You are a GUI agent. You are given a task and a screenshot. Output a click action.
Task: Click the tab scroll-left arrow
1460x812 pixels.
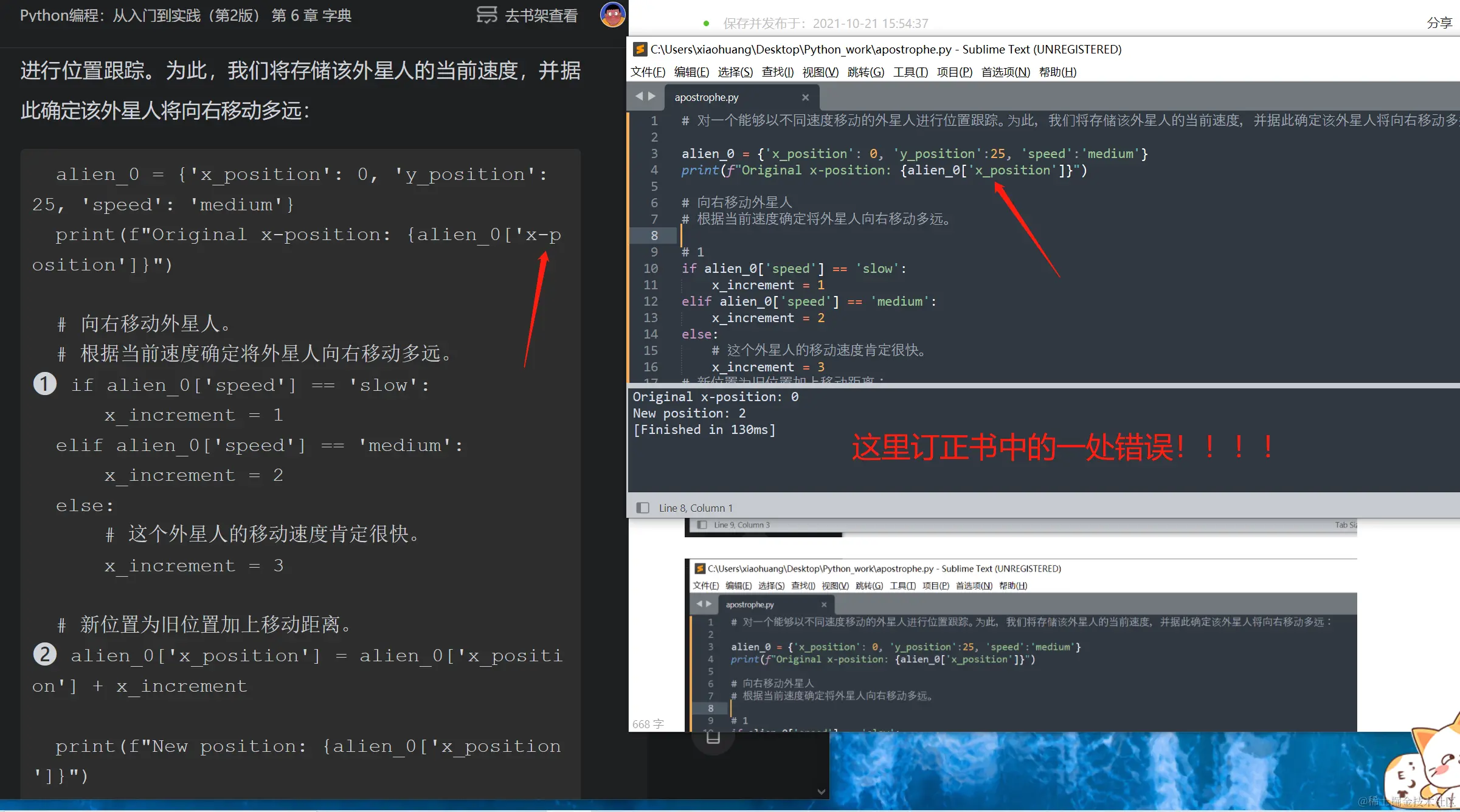(x=638, y=97)
